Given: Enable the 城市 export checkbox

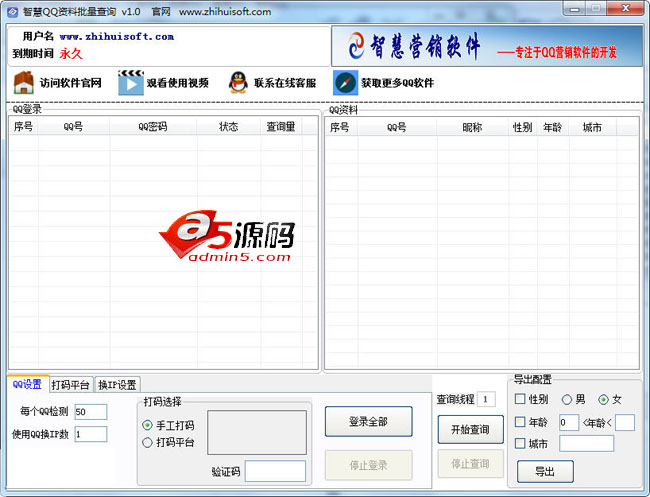Looking at the screenshot, I should [520, 444].
